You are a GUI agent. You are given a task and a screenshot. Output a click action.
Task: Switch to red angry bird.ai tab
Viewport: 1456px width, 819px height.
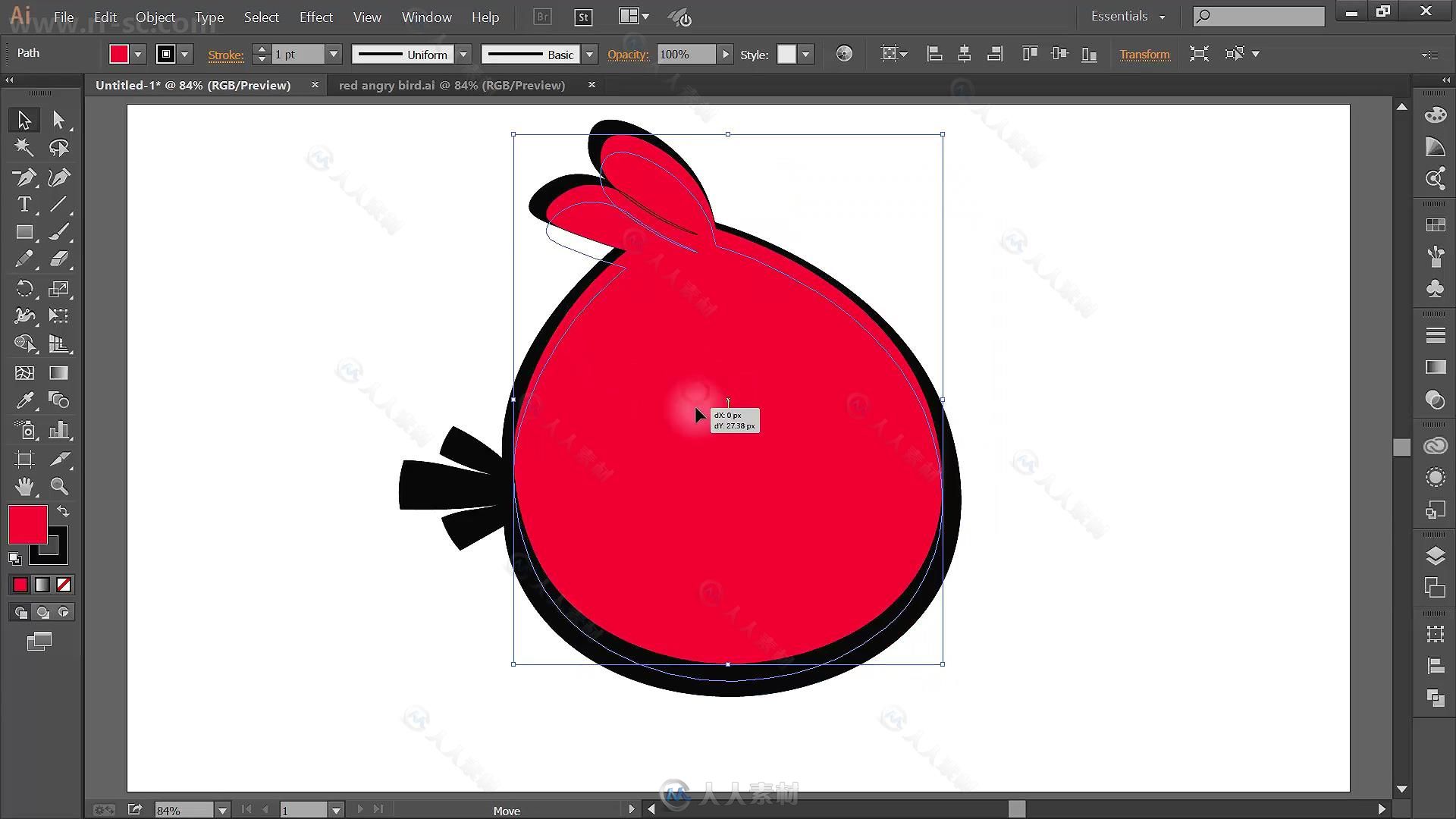pyautogui.click(x=452, y=85)
